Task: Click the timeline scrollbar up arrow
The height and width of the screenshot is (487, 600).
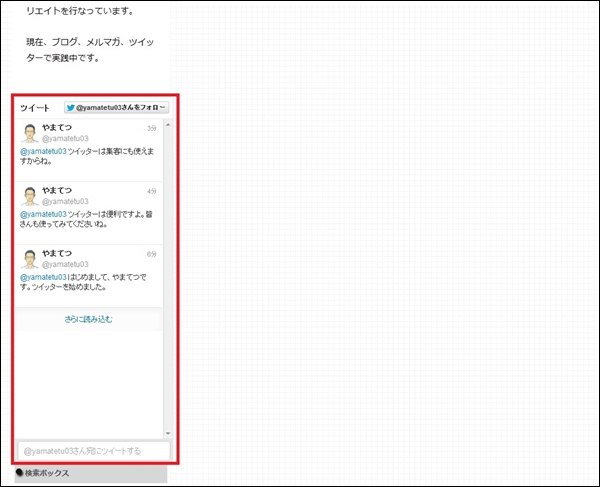Action: pyautogui.click(x=168, y=125)
